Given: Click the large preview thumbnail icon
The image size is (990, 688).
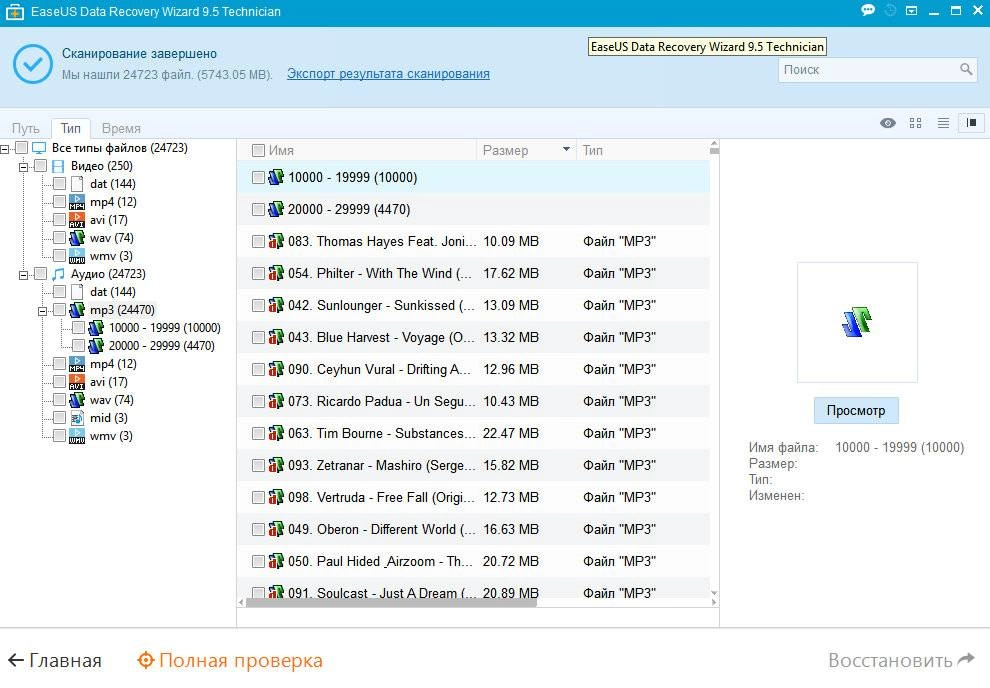Looking at the screenshot, I should (857, 322).
